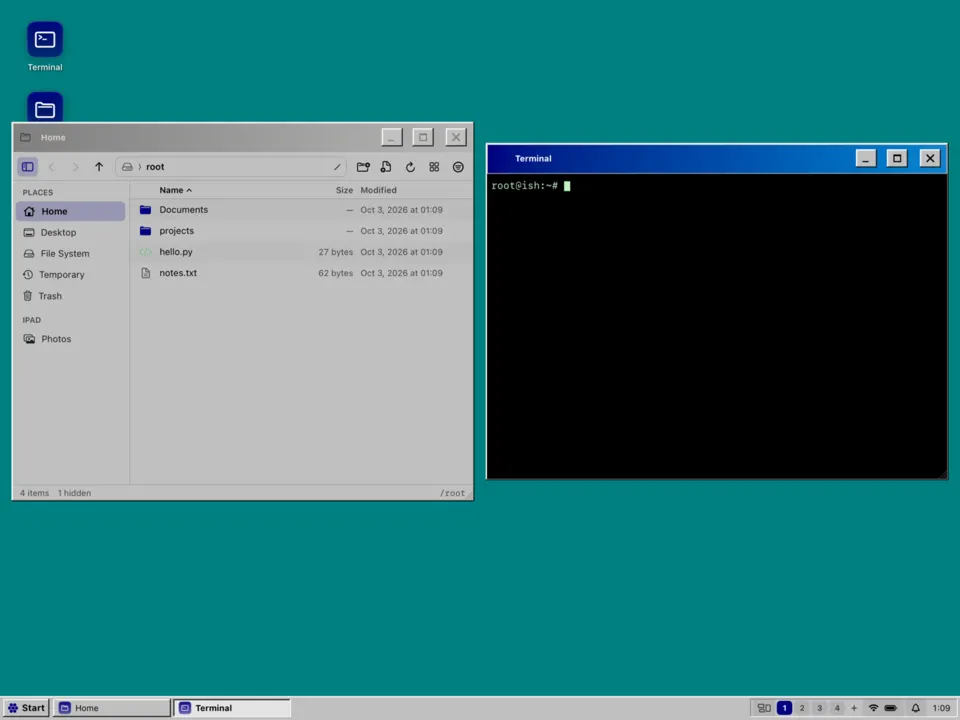Focus the Terminal command prompt area
This screenshot has width=960, height=720.
tap(716, 326)
